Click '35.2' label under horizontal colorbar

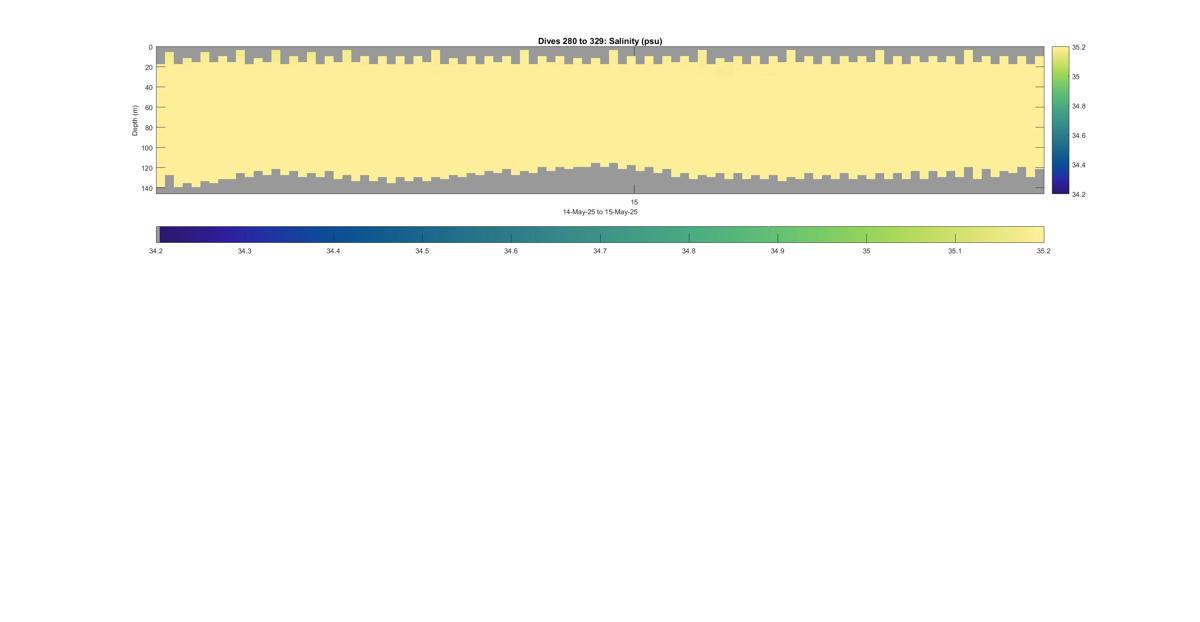coord(1044,251)
